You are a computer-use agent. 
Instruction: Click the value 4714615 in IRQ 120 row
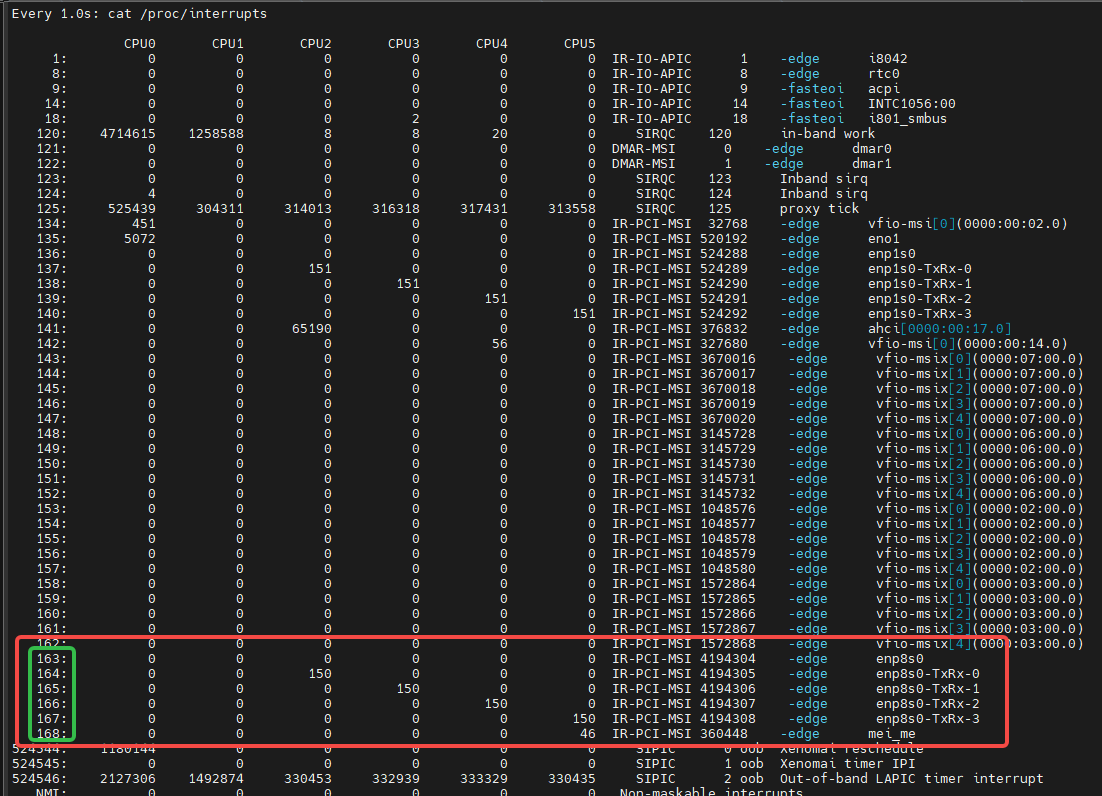click(127, 134)
